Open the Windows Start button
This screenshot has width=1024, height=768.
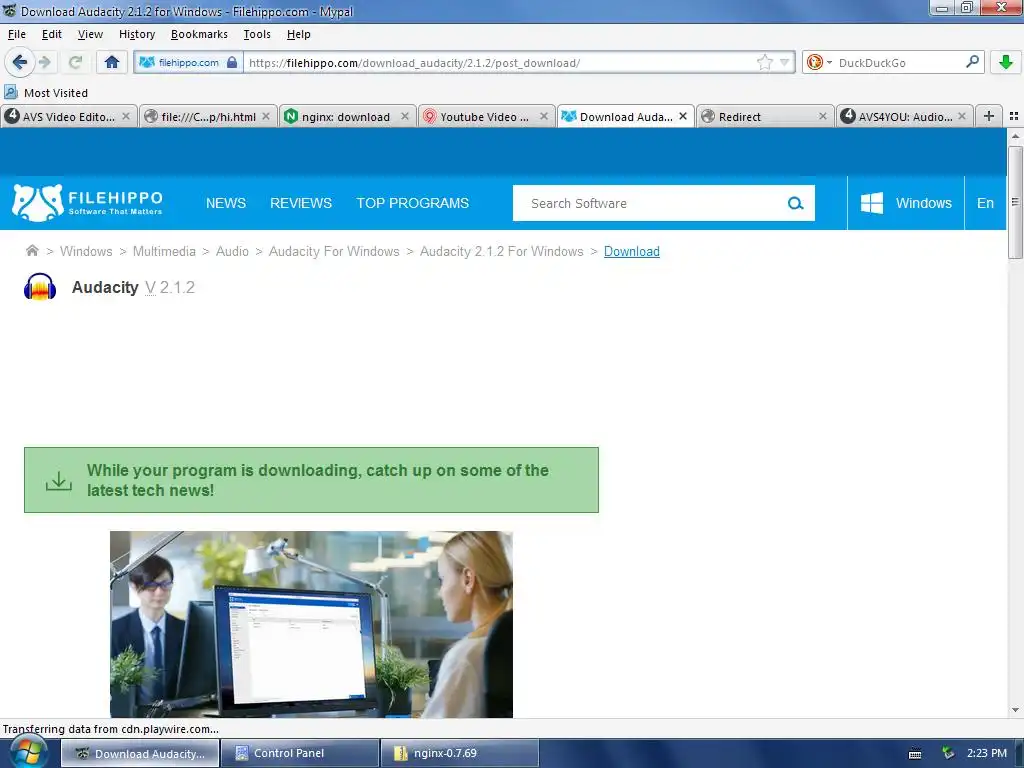28,753
